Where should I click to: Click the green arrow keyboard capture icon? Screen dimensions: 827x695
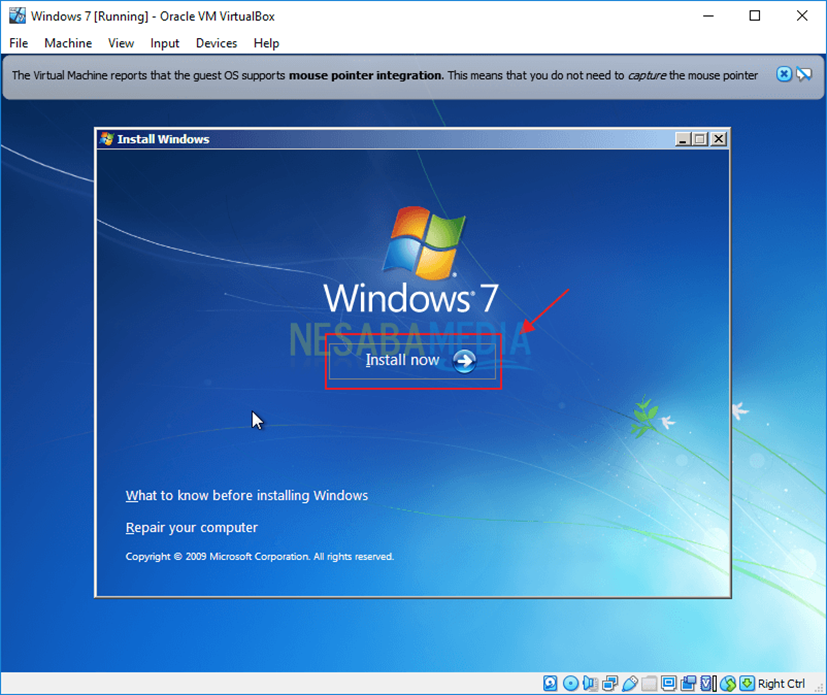tap(747, 684)
